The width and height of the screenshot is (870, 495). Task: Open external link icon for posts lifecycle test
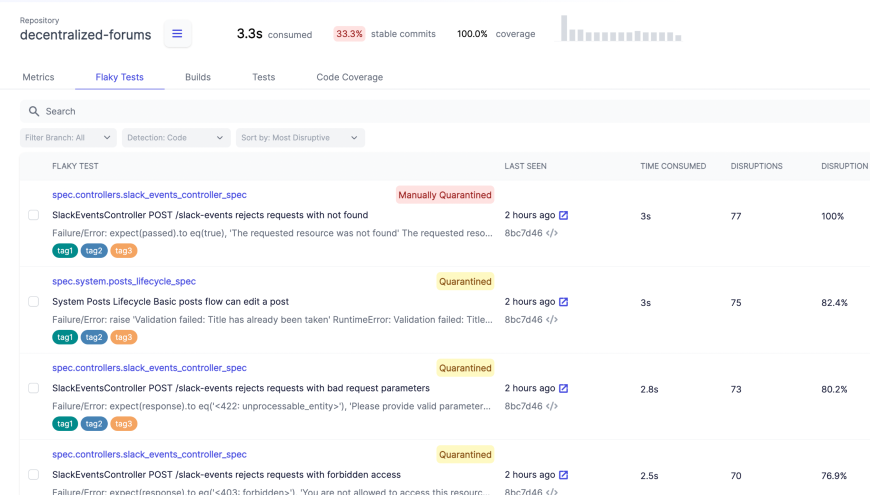point(563,302)
